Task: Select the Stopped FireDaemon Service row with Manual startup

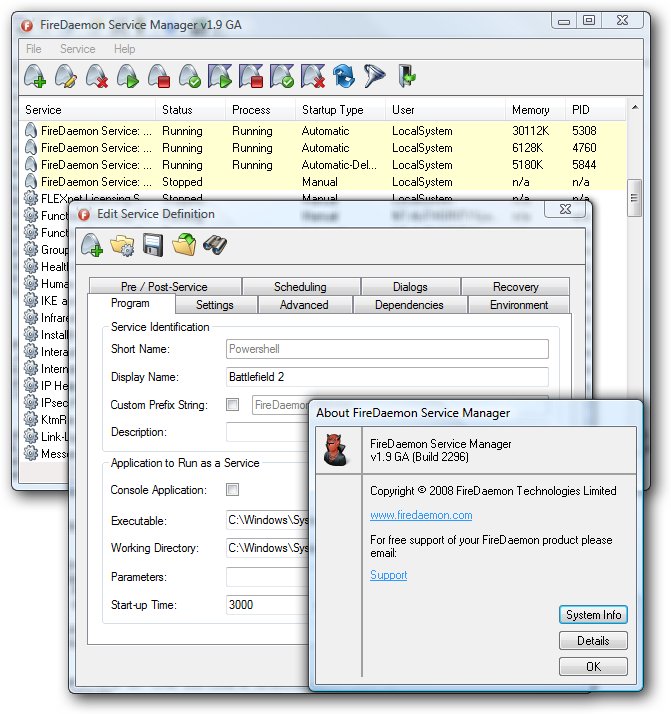Action: tap(323, 182)
